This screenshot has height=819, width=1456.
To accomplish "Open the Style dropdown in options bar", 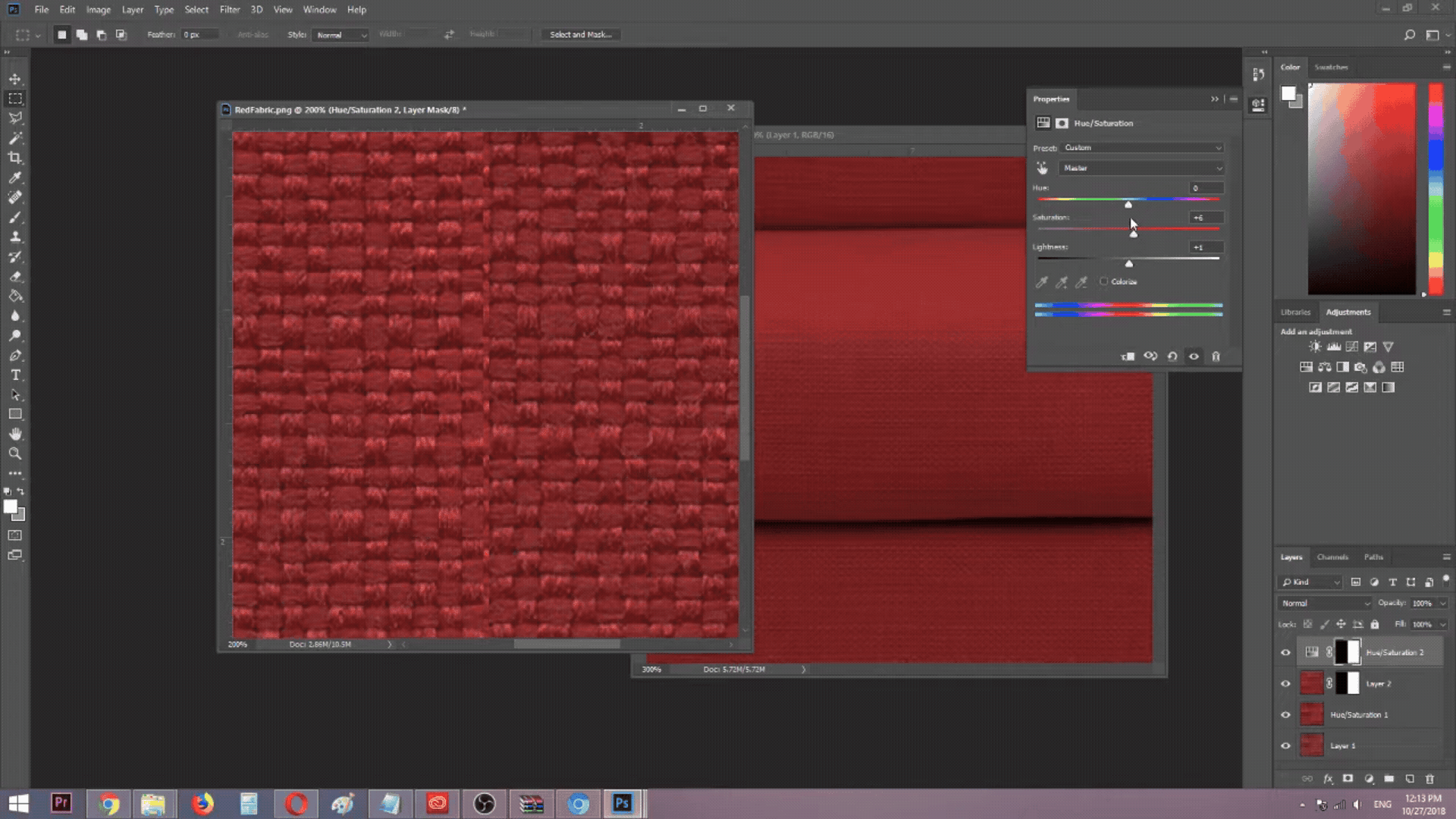I will click(340, 35).
